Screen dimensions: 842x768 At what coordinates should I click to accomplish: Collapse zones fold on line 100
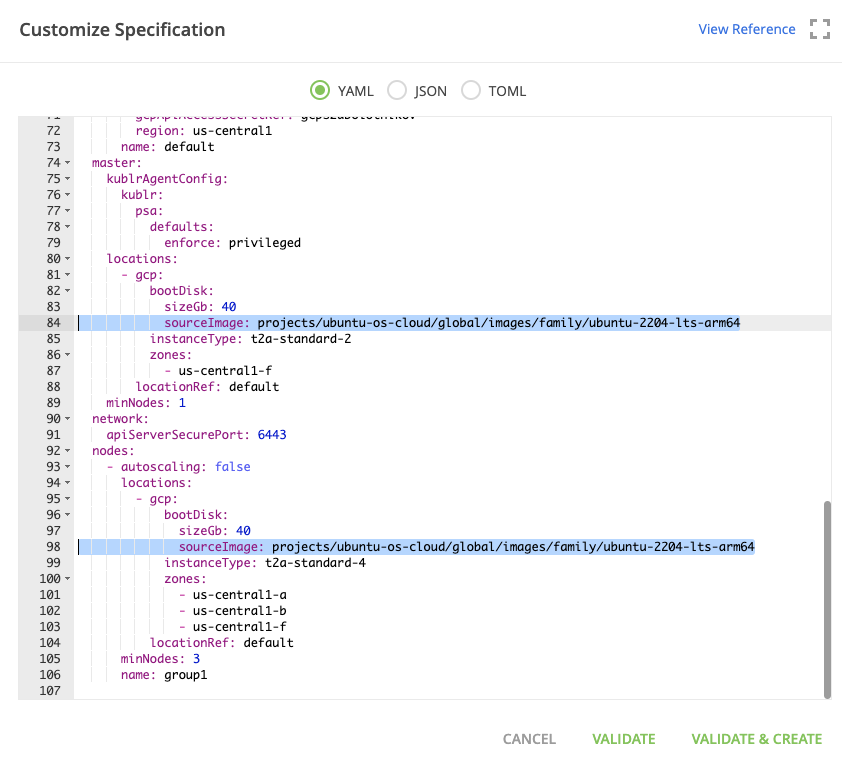pos(68,578)
